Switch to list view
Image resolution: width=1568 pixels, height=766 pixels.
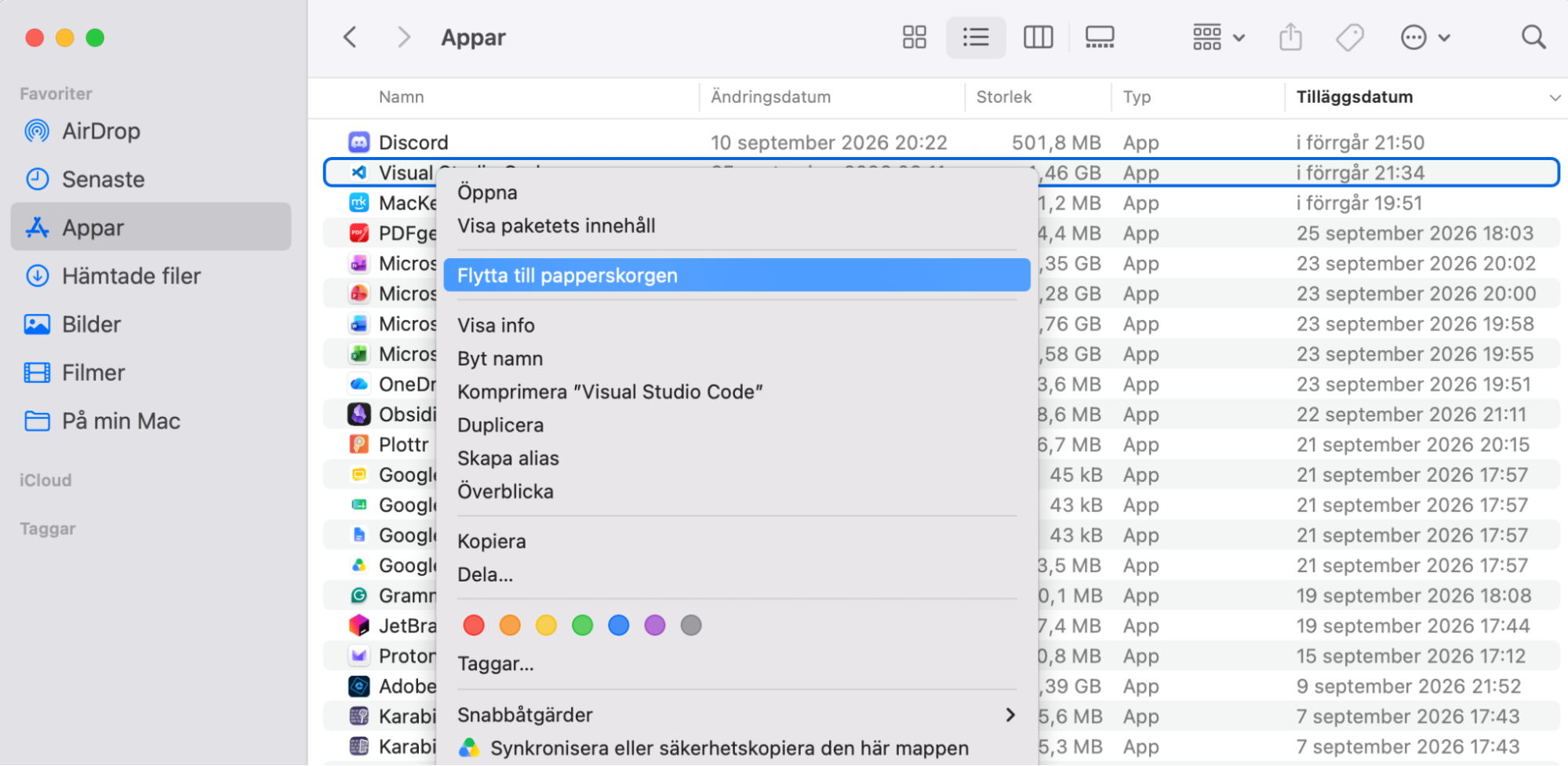pos(976,37)
